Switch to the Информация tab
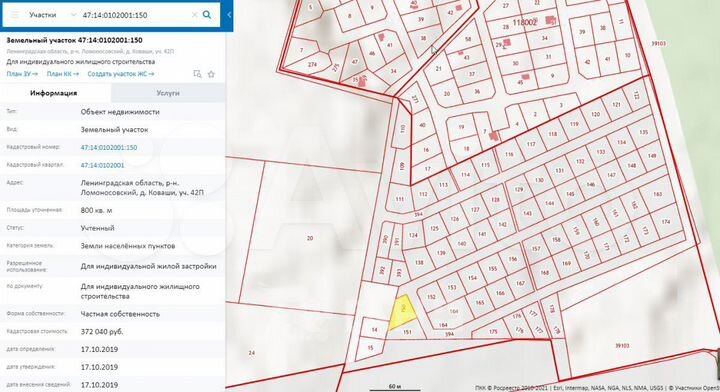This screenshot has height=392, width=720. pos(54,93)
